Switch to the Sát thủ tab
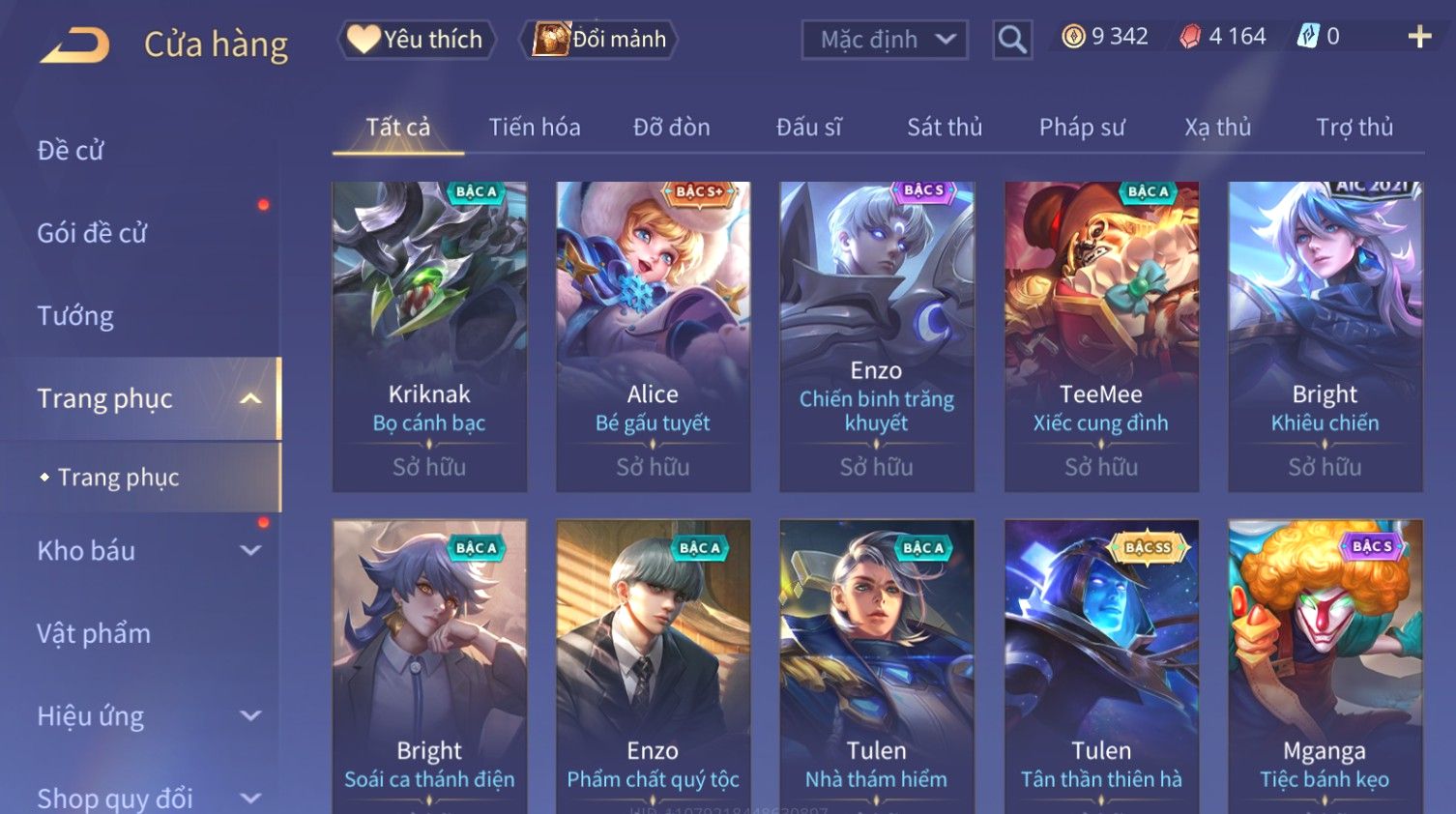This screenshot has width=1456, height=814. coord(945,127)
